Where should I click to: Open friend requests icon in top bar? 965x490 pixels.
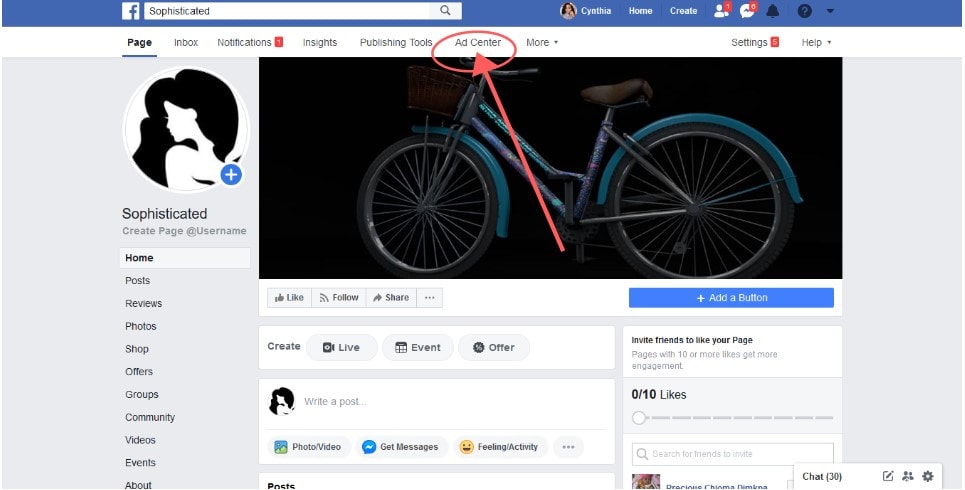(x=721, y=10)
